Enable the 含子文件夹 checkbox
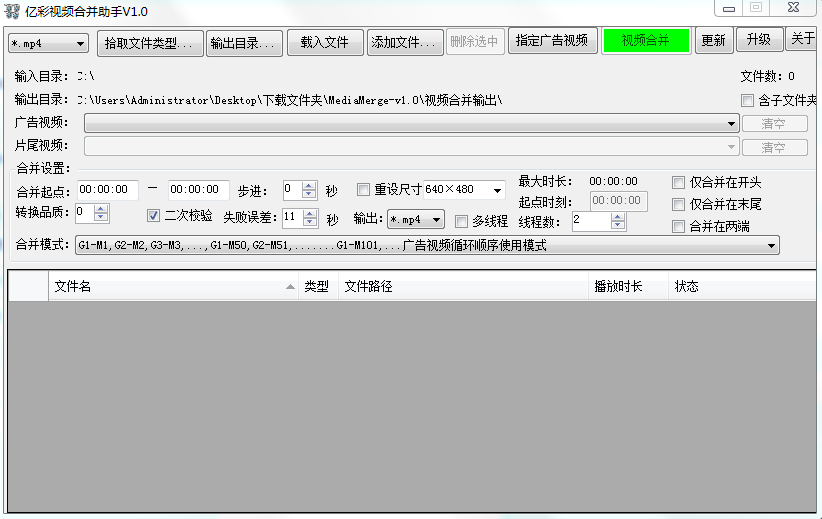 pyautogui.click(x=748, y=100)
